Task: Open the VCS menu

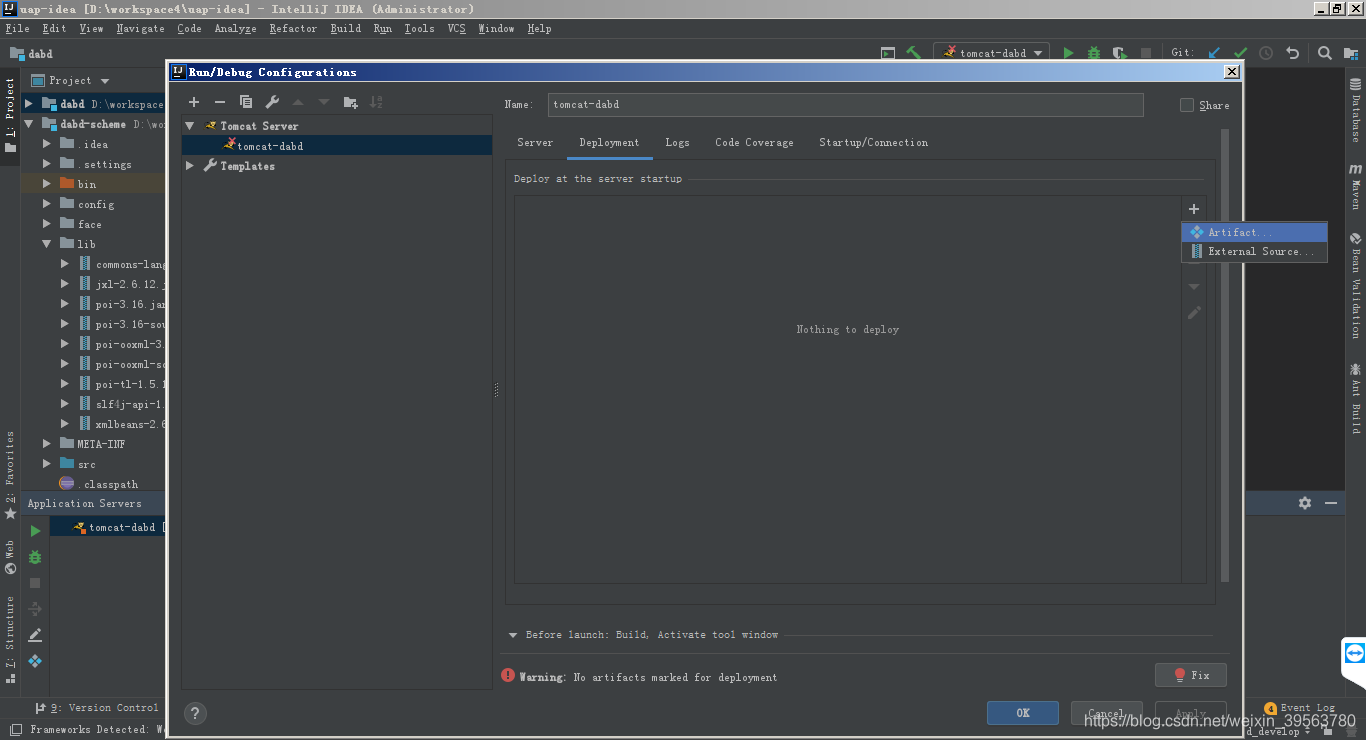Action: 457,29
